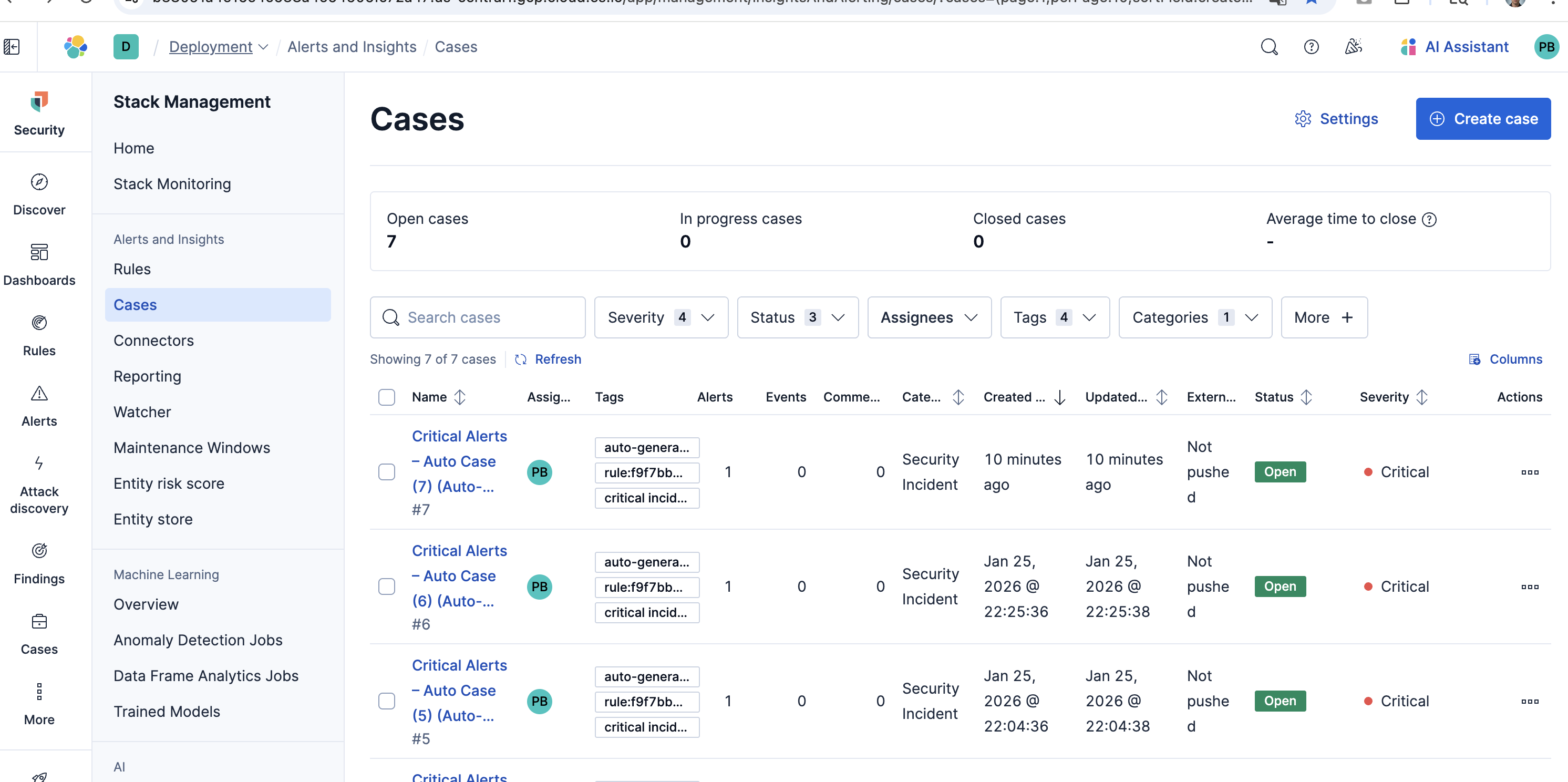The height and width of the screenshot is (782, 1568).
Task: Check the select-all cases checkbox
Action: 387,397
